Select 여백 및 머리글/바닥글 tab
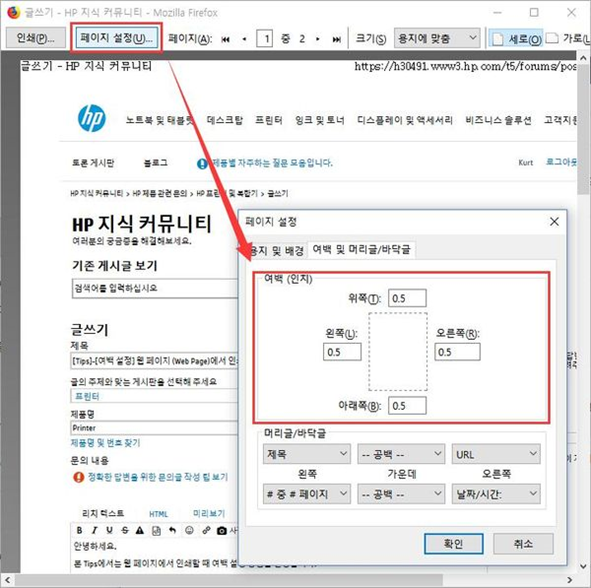Viewport: 591px width, 588px height. point(361,249)
